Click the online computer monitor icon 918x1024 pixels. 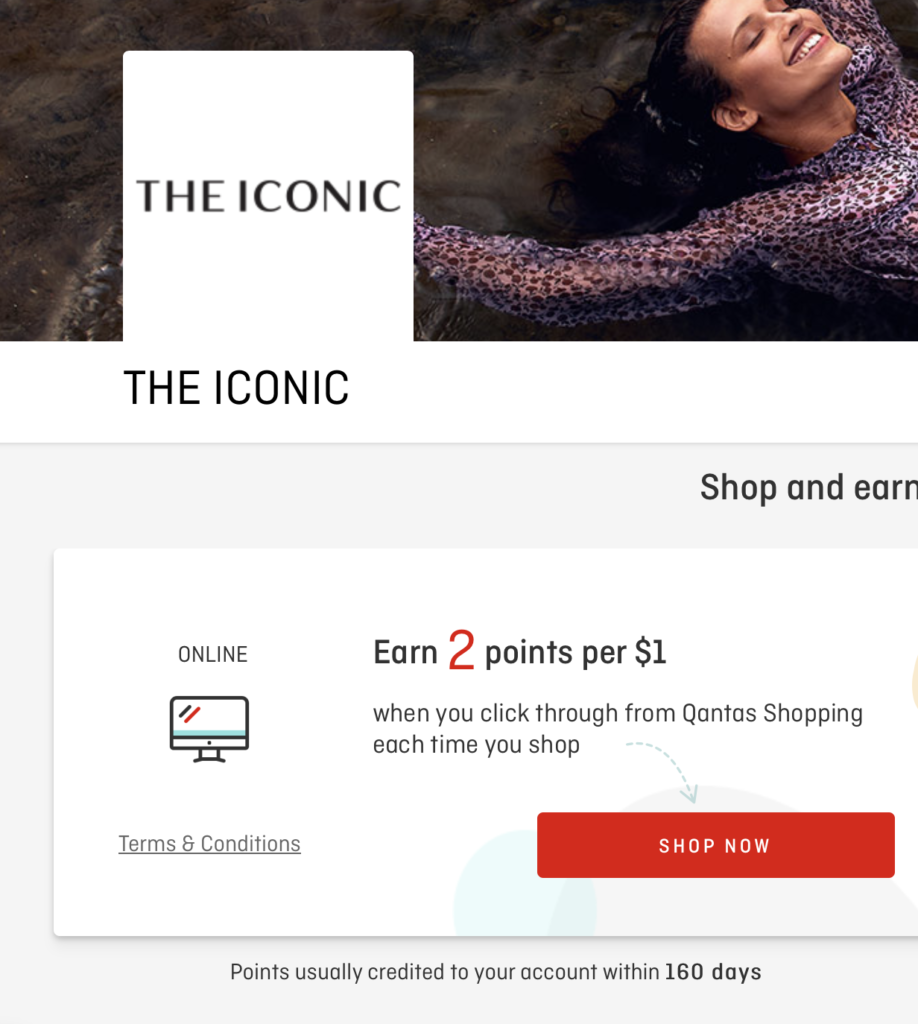pos(210,729)
